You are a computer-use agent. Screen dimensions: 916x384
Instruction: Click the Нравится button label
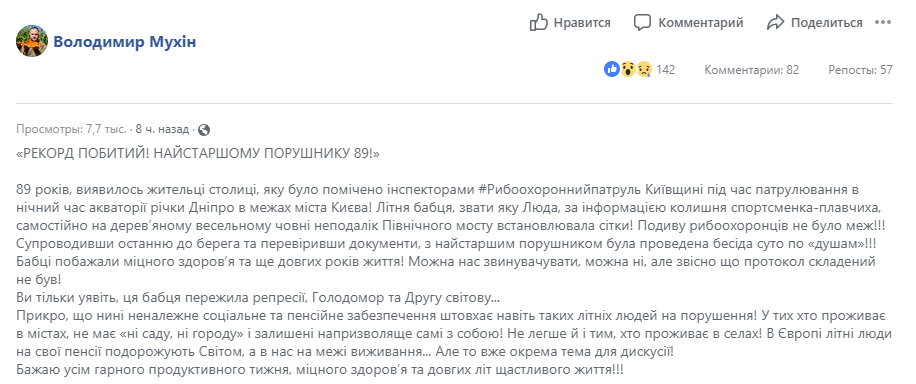582,23
